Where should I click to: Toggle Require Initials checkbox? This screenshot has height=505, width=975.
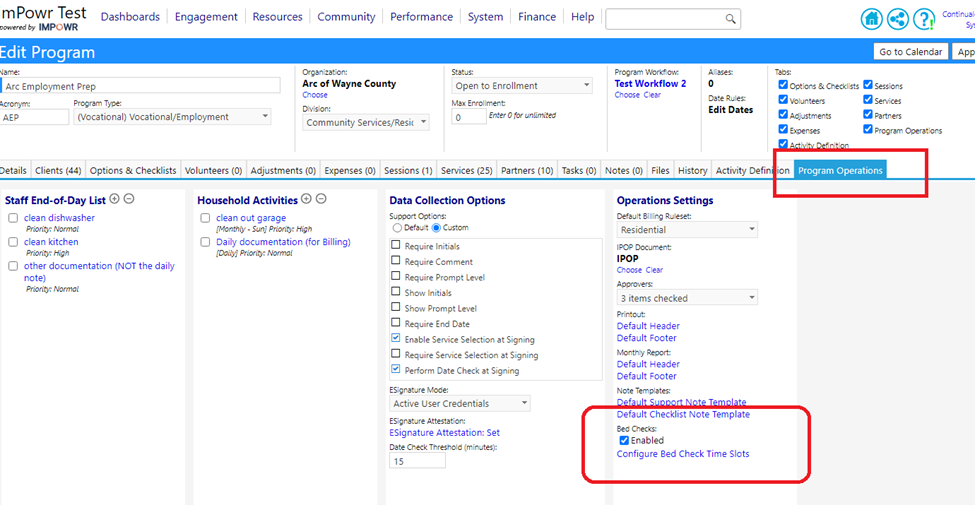click(x=395, y=246)
